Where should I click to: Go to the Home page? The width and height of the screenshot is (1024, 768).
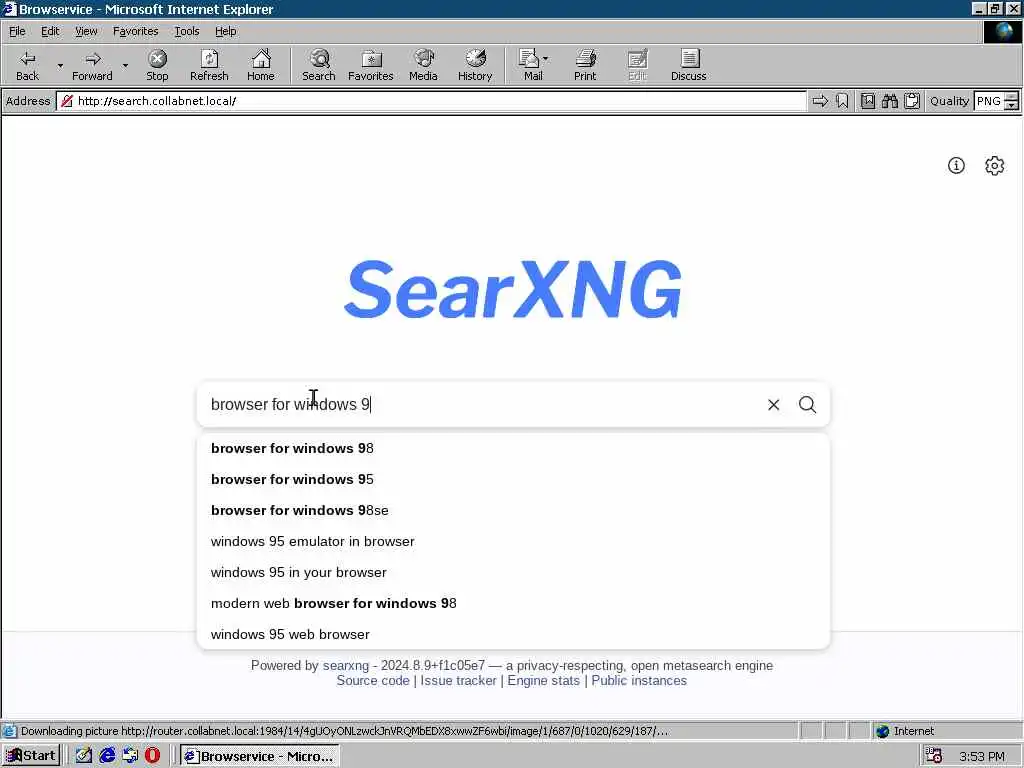click(261, 65)
